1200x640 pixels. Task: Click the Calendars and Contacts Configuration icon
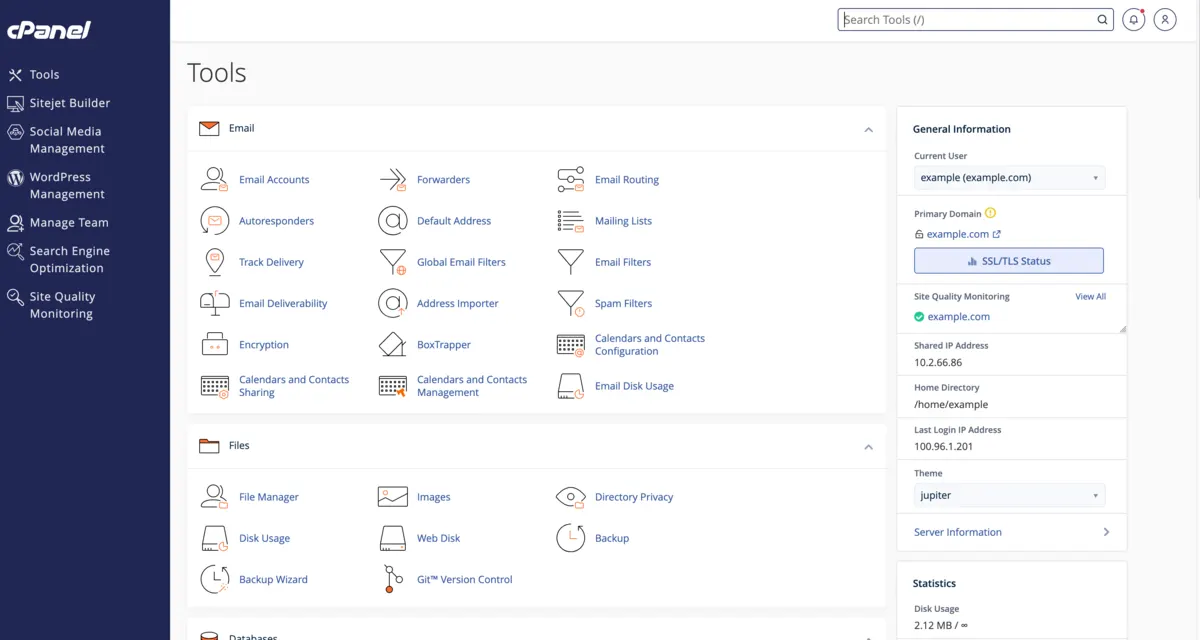pos(571,345)
